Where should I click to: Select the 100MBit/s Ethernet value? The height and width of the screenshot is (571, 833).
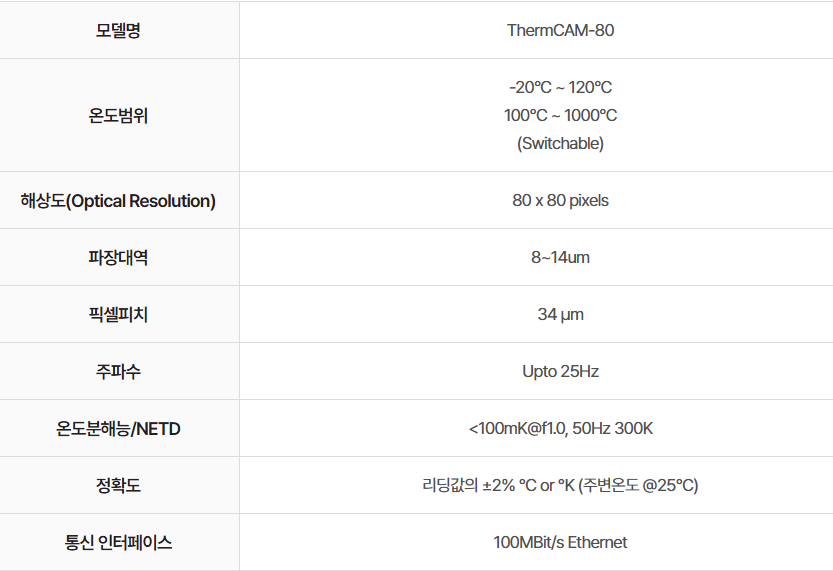tap(560, 543)
